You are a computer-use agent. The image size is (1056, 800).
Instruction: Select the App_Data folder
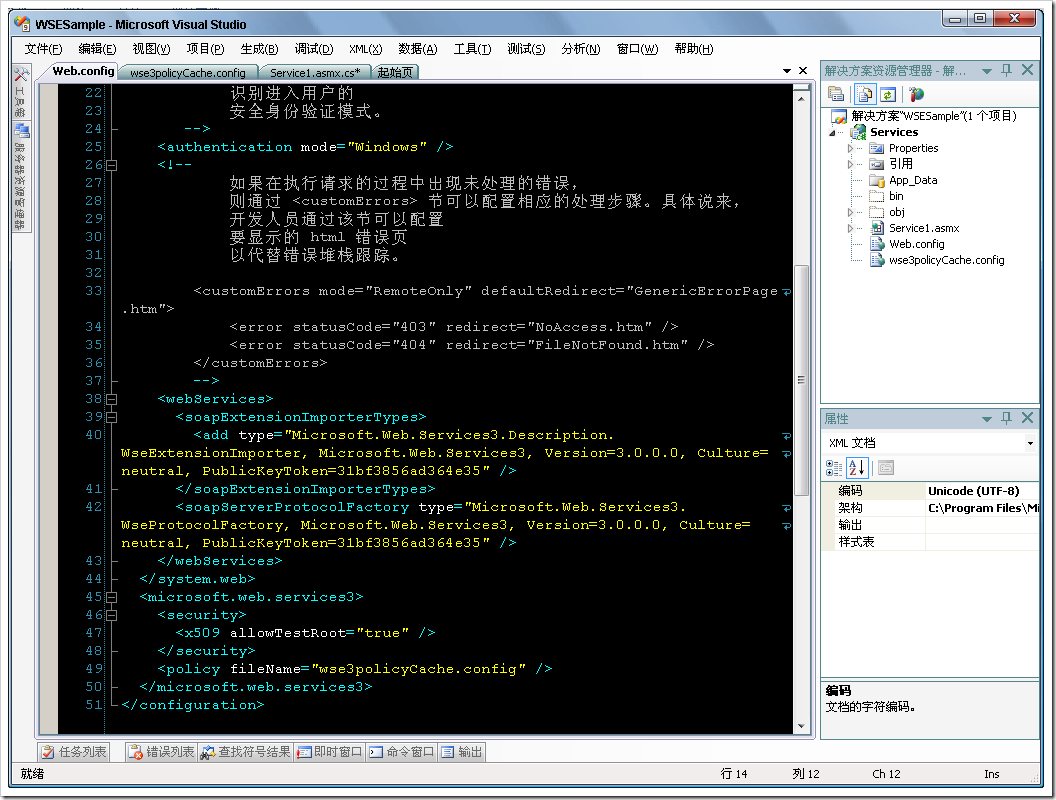tap(913, 180)
